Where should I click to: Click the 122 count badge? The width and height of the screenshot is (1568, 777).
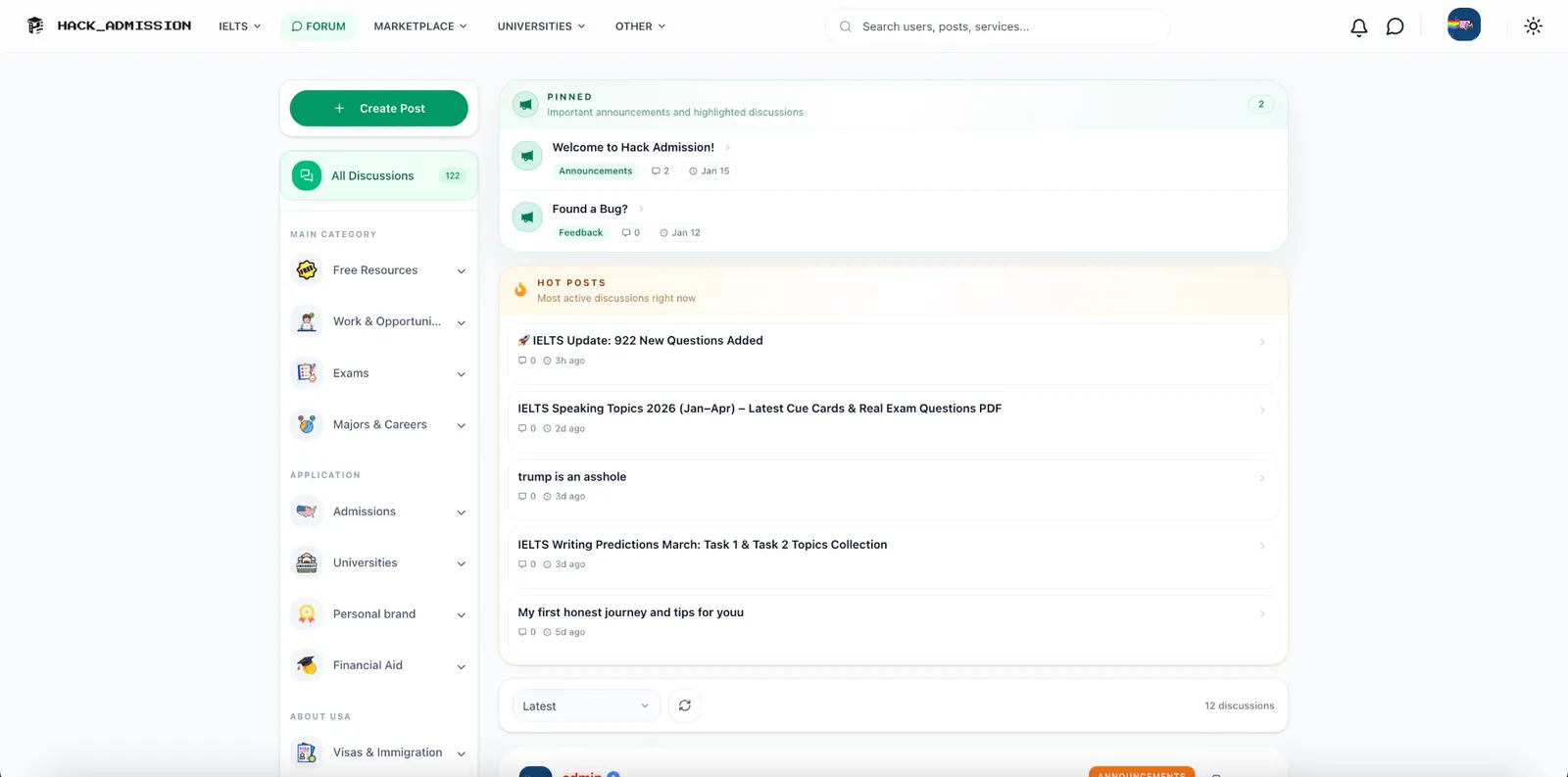pos(452,175)
